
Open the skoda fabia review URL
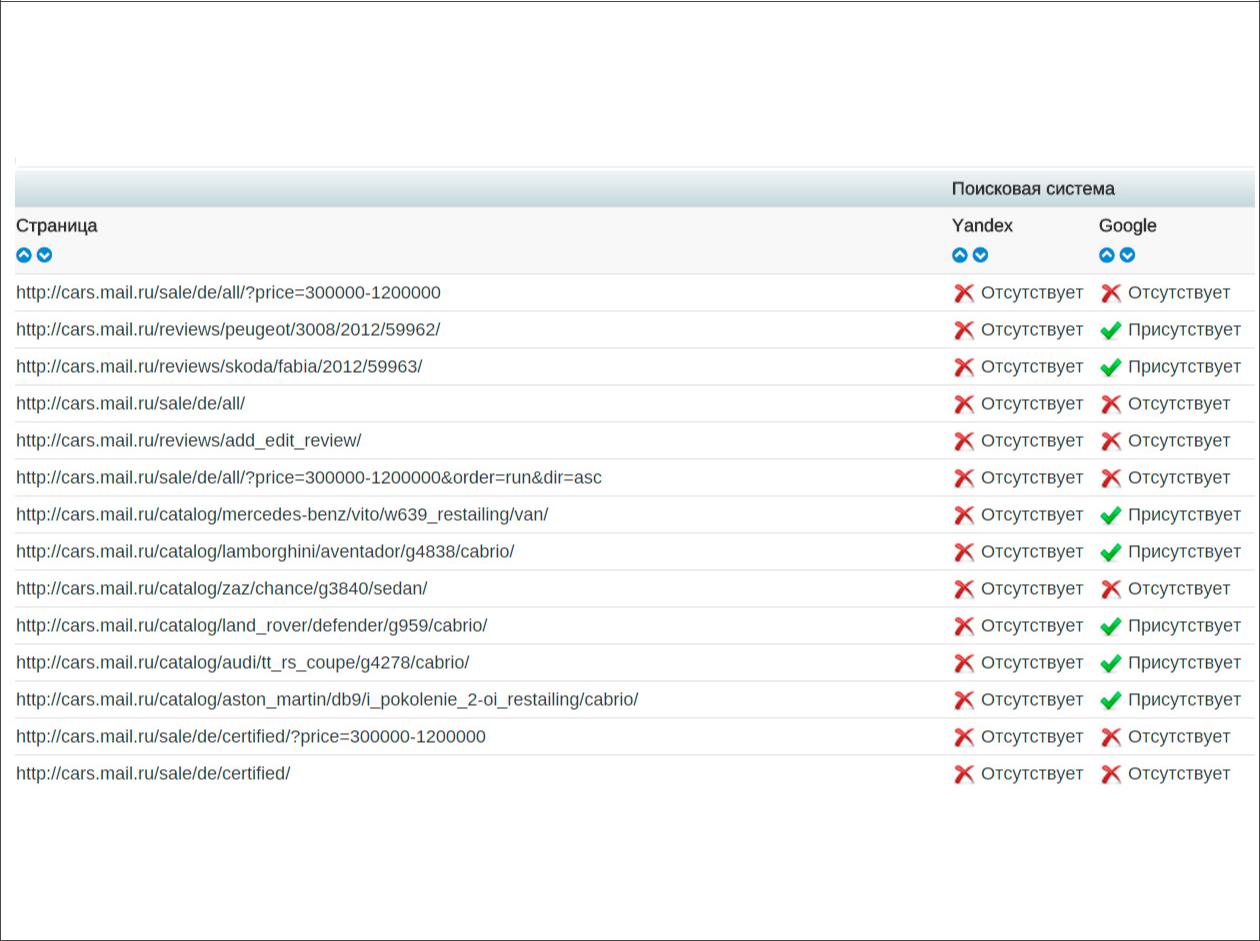pyautogui.click(x=219, y=367)
